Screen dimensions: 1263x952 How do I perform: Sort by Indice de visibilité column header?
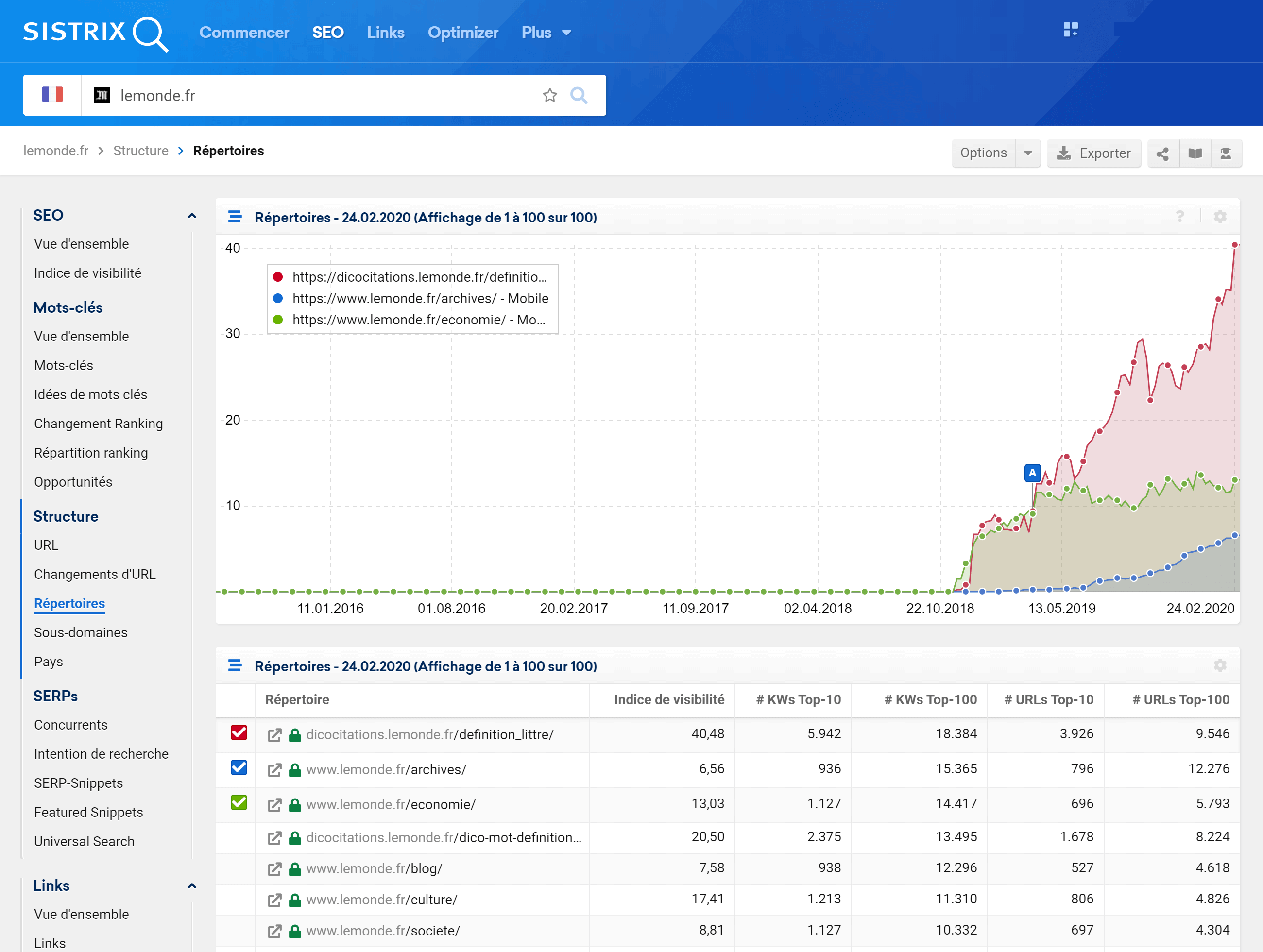click(668, 700)
